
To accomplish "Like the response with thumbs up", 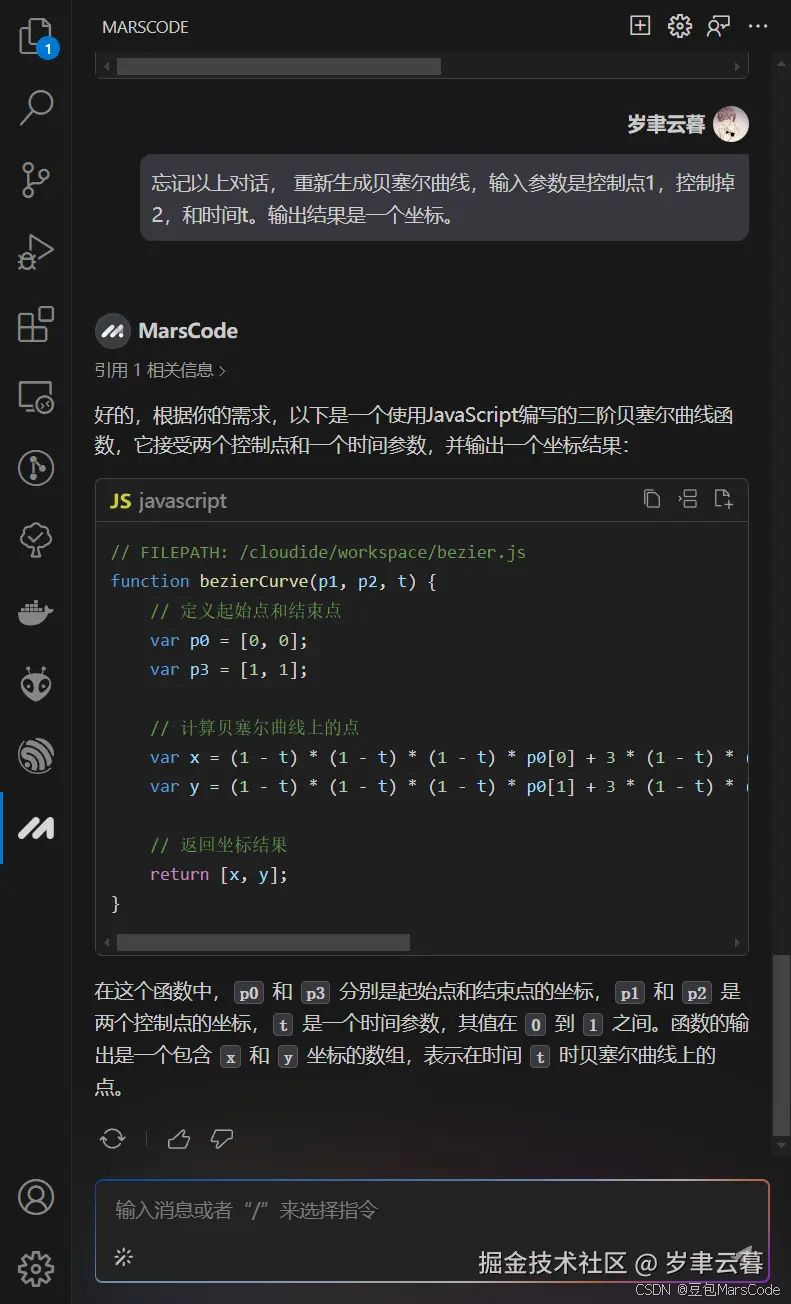I will 179,1138.
